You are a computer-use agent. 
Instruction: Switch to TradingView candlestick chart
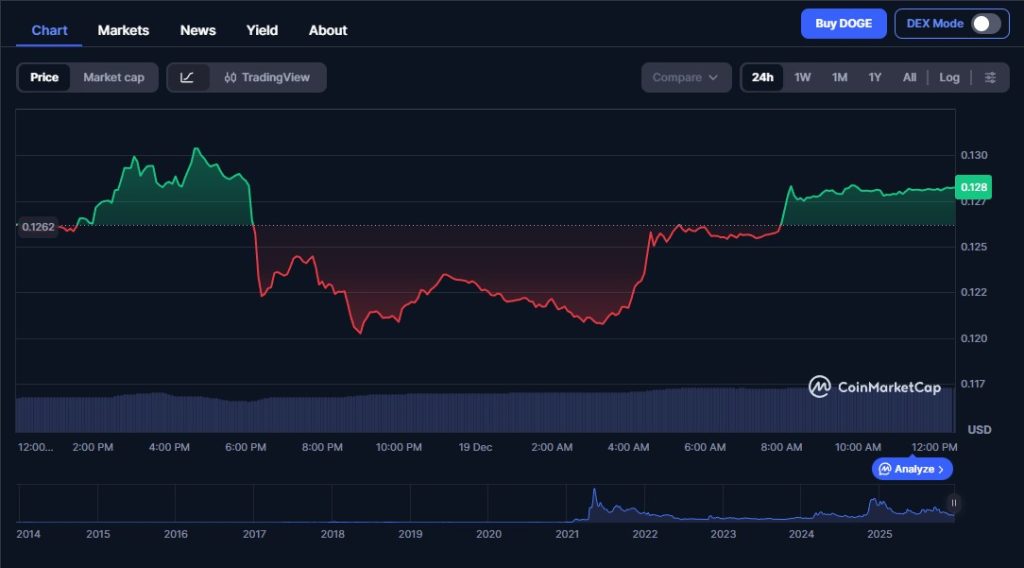[267, 77]
